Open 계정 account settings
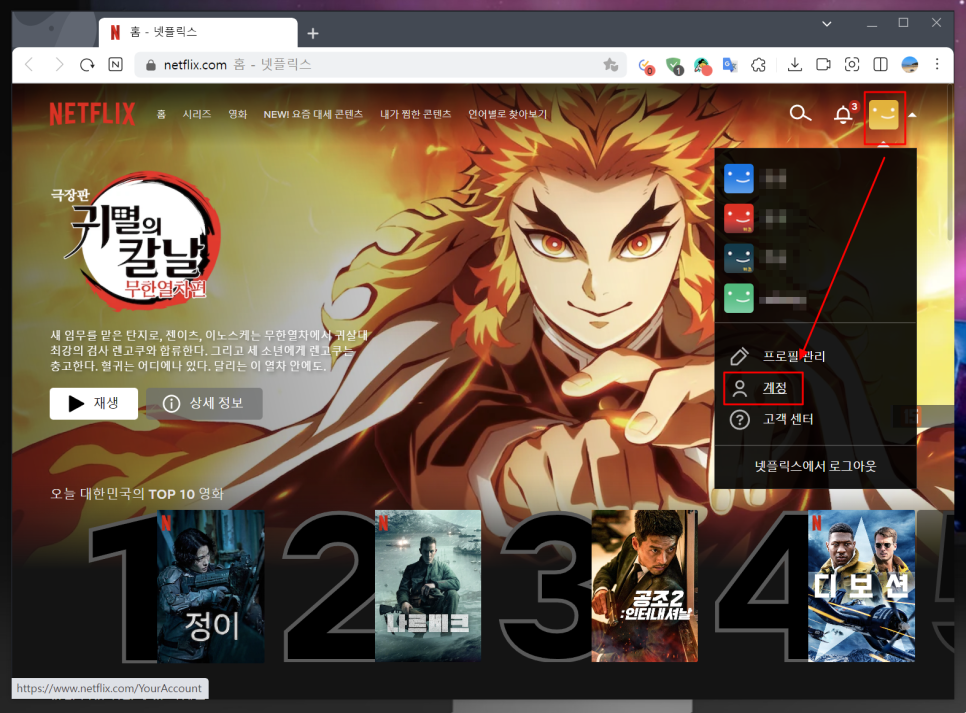 point(774,388)
